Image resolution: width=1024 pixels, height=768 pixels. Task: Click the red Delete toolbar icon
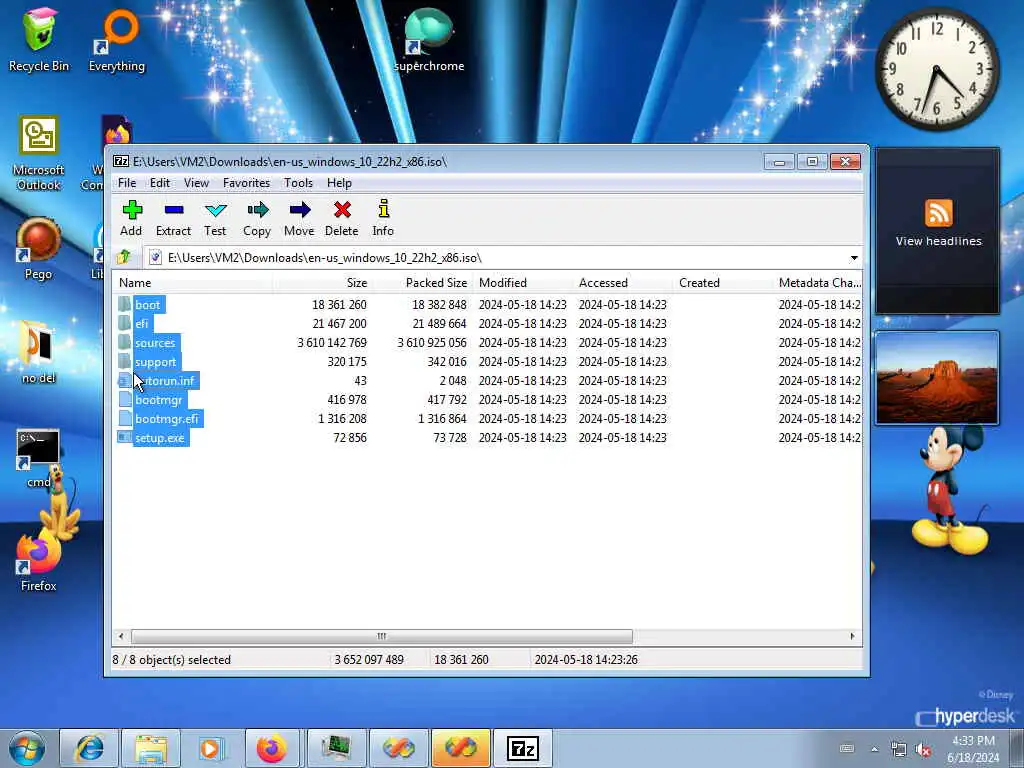click(342, 210)
